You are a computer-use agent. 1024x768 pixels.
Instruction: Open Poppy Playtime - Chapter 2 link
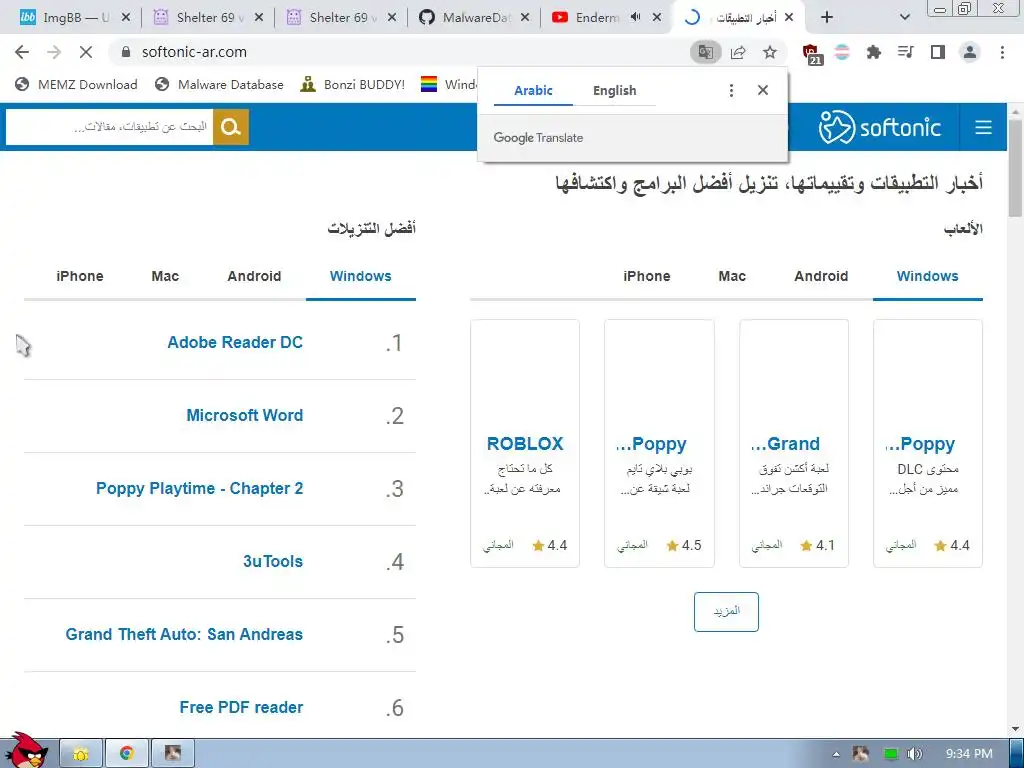pyautogui.click(x=200, y=488)
